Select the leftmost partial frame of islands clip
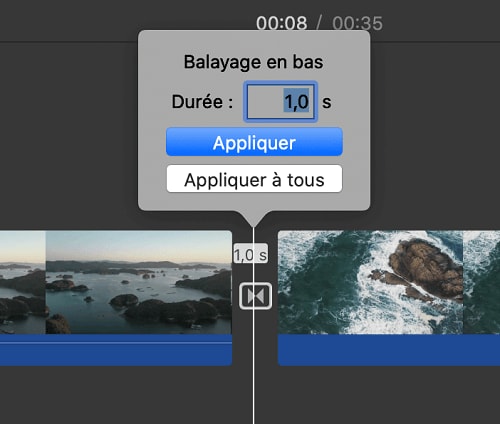The width and height of the screenshot is (500, 424). pyautogui.click(x=22, y=282)
